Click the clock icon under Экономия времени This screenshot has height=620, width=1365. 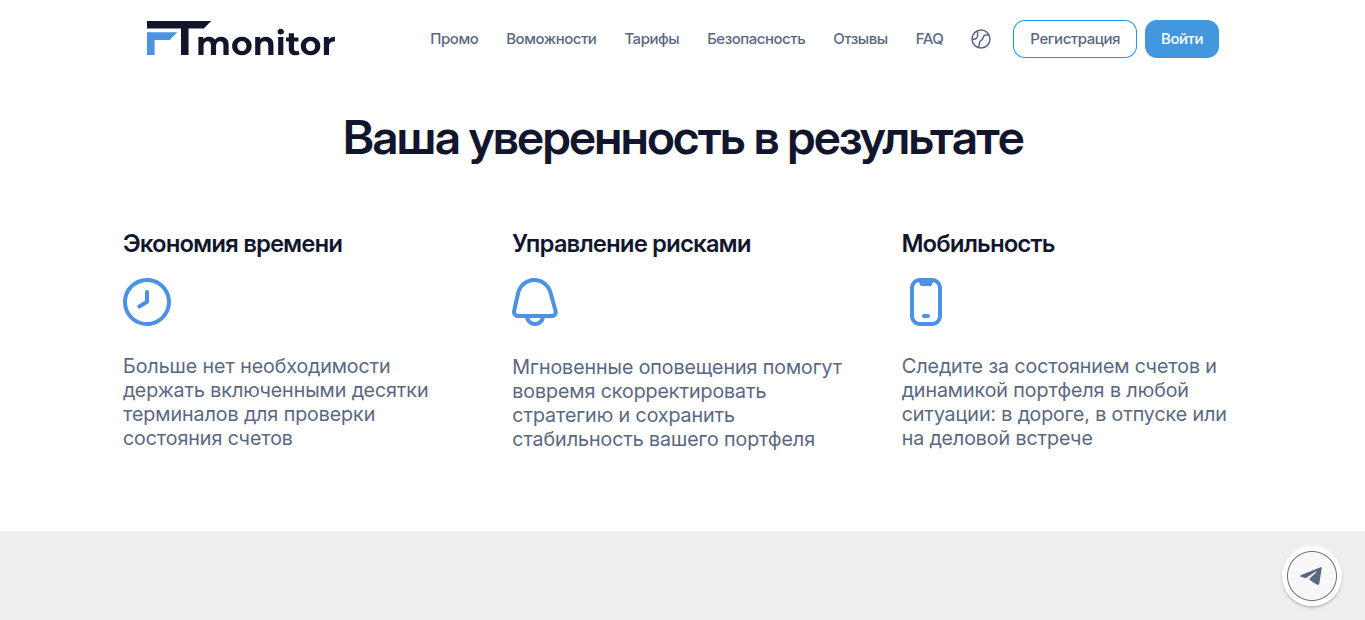pos(147,301)
